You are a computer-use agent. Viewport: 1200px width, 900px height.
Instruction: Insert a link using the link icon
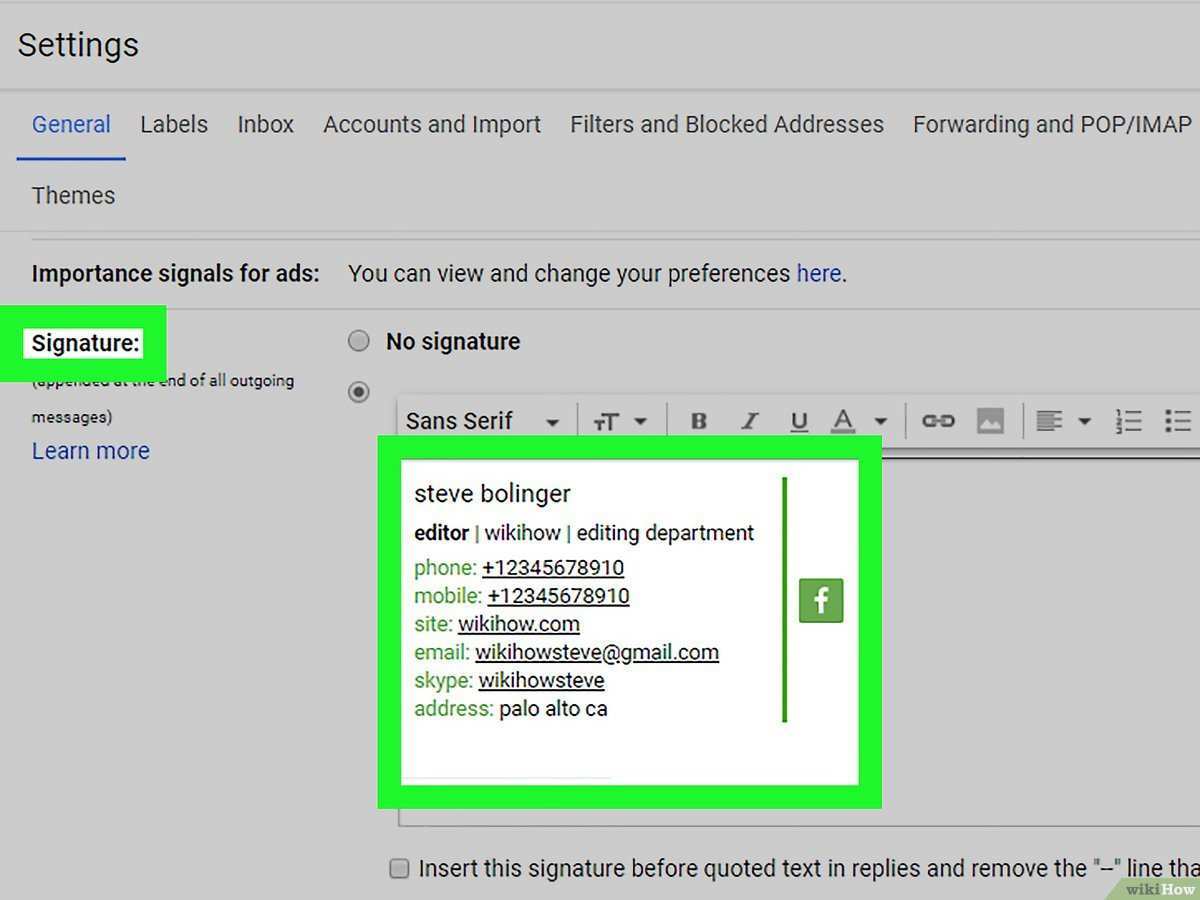pyautogui.click(x=938, y=421)
